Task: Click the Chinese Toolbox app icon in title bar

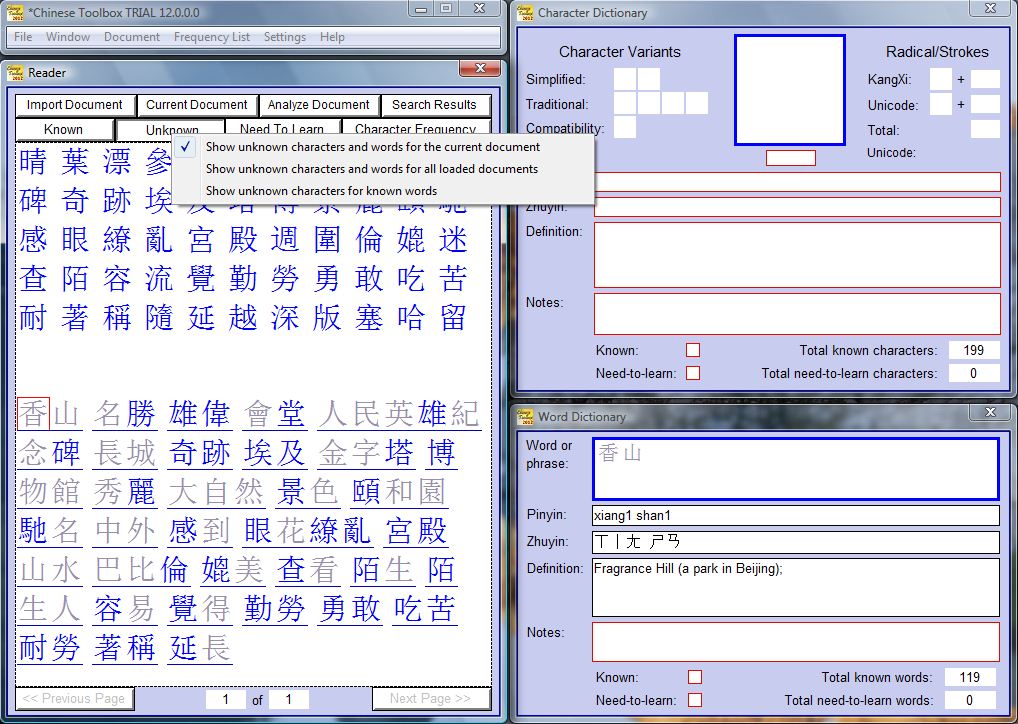Action: click(x=15, y=9)
